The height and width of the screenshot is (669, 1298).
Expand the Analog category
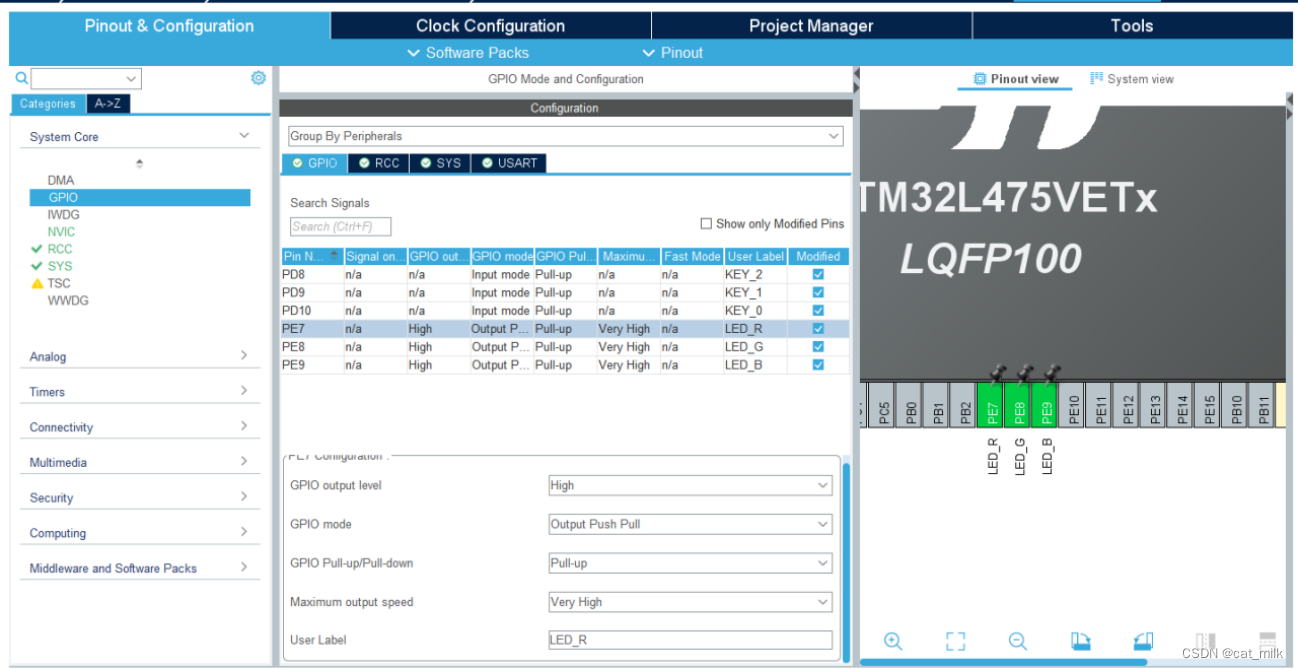click(x=243, y=356)
